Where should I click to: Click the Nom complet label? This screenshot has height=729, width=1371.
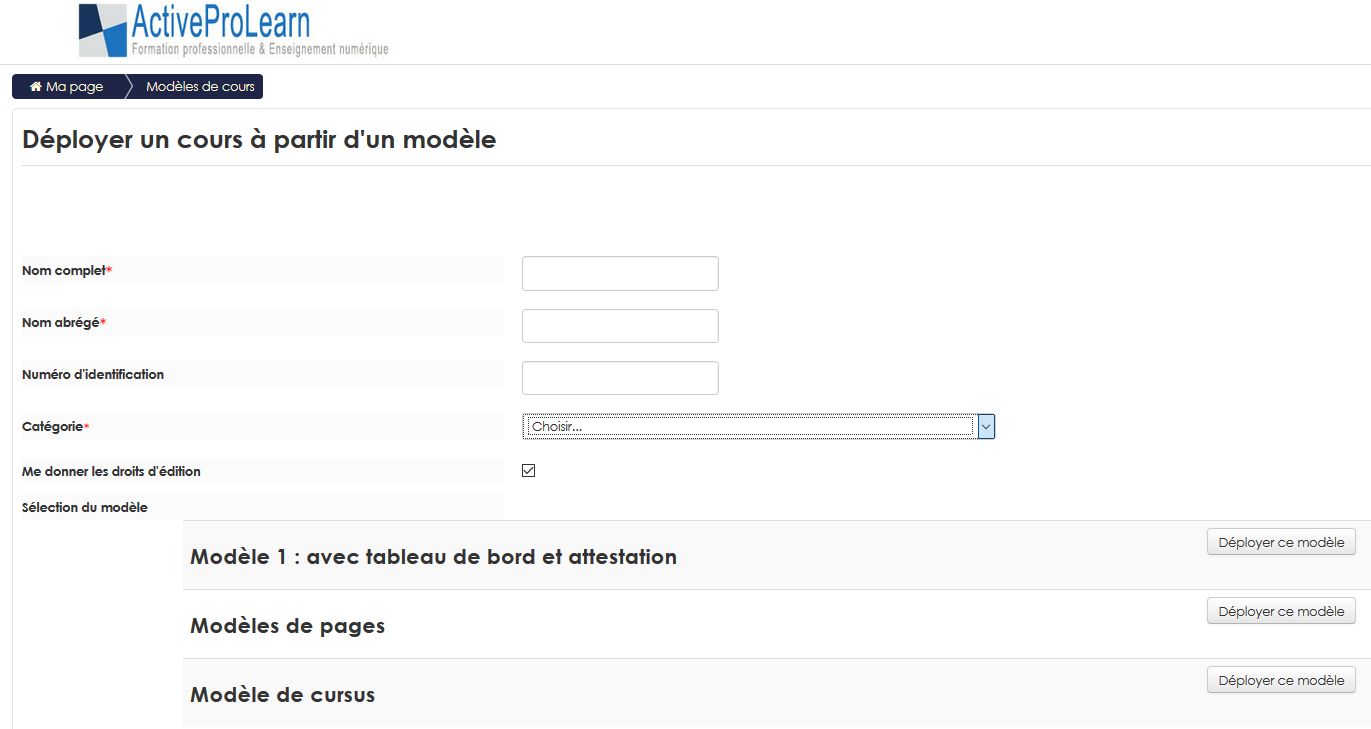(64, 271)
